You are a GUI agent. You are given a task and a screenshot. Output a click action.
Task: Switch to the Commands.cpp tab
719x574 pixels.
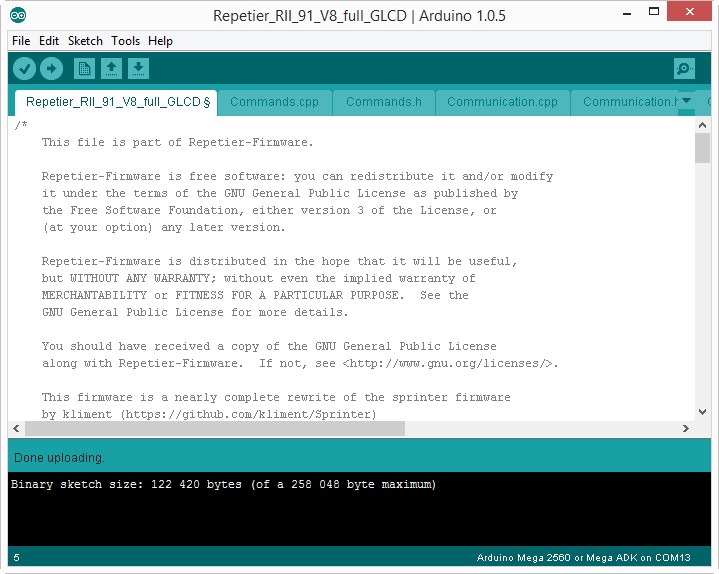[274, 102]
